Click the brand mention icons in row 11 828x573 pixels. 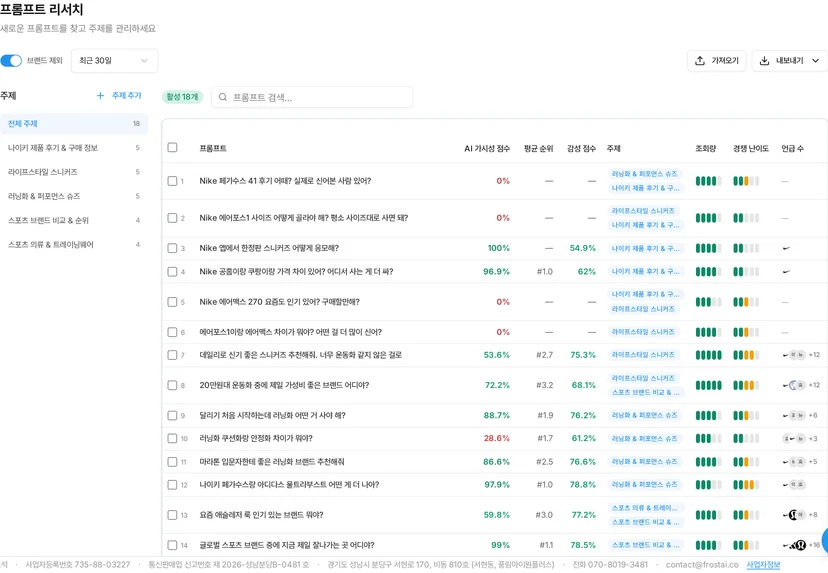[794, 462]
